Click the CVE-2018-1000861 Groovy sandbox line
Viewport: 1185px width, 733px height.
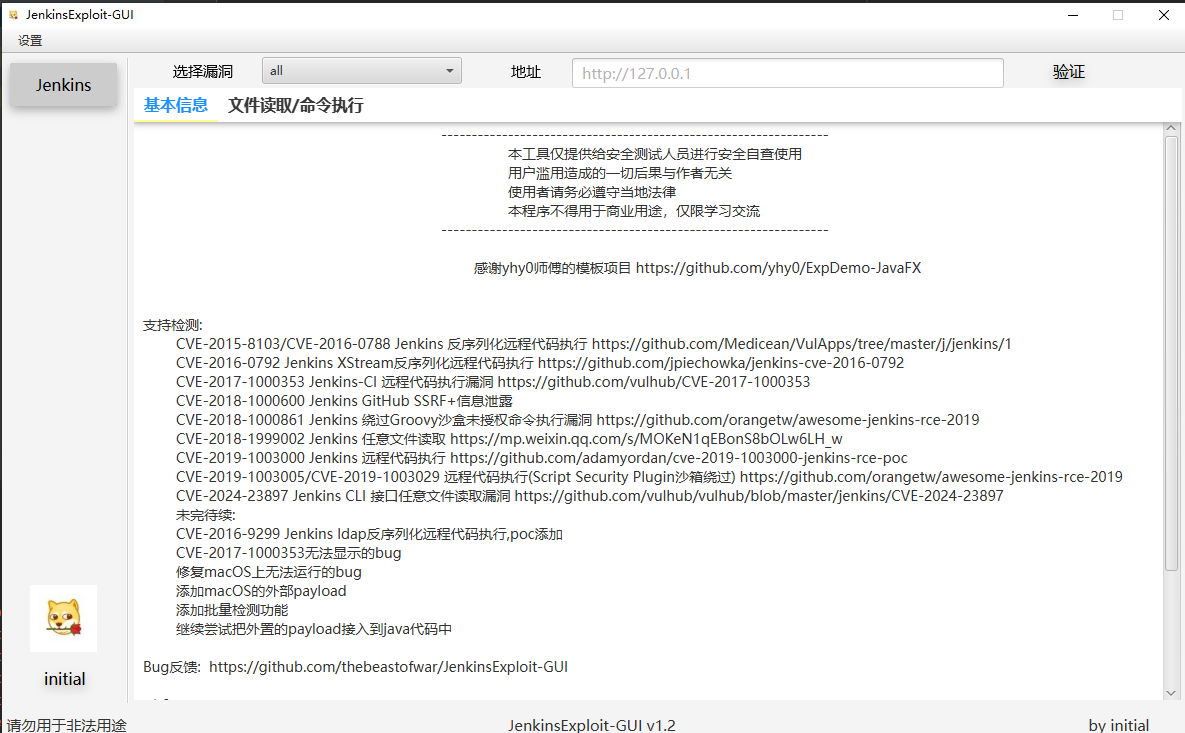coord(577,419)
